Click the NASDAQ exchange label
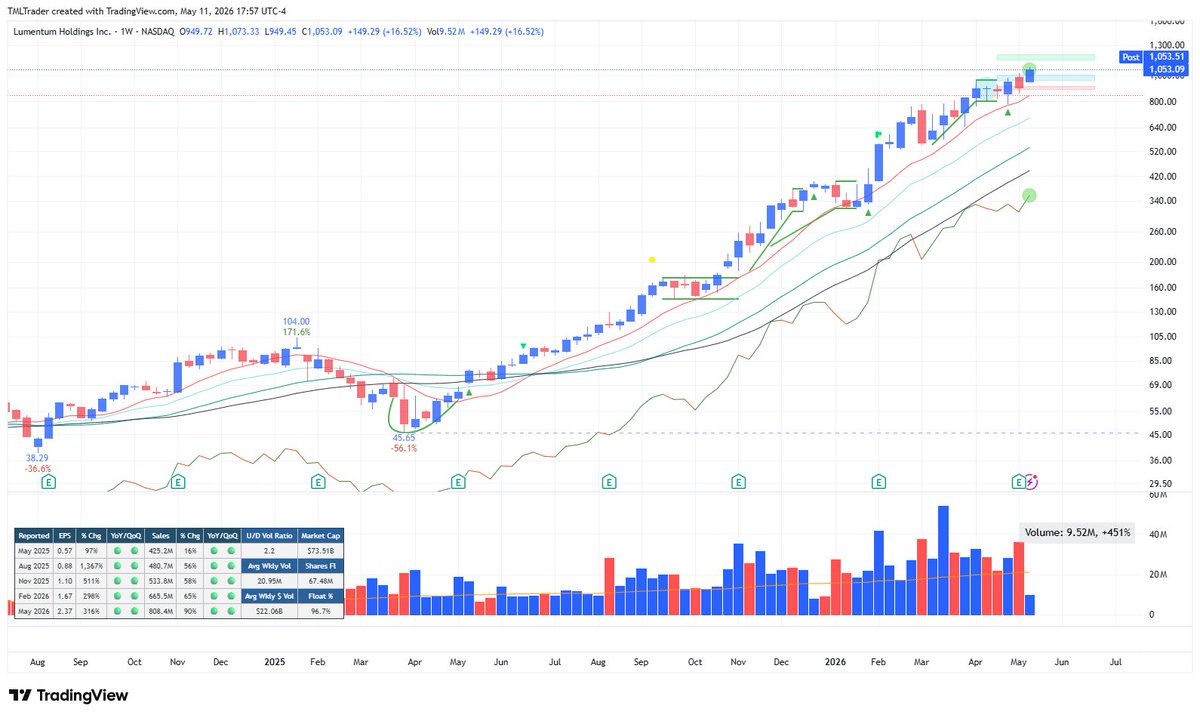This screenshot has height=718, width=1200. click(158, 31)
